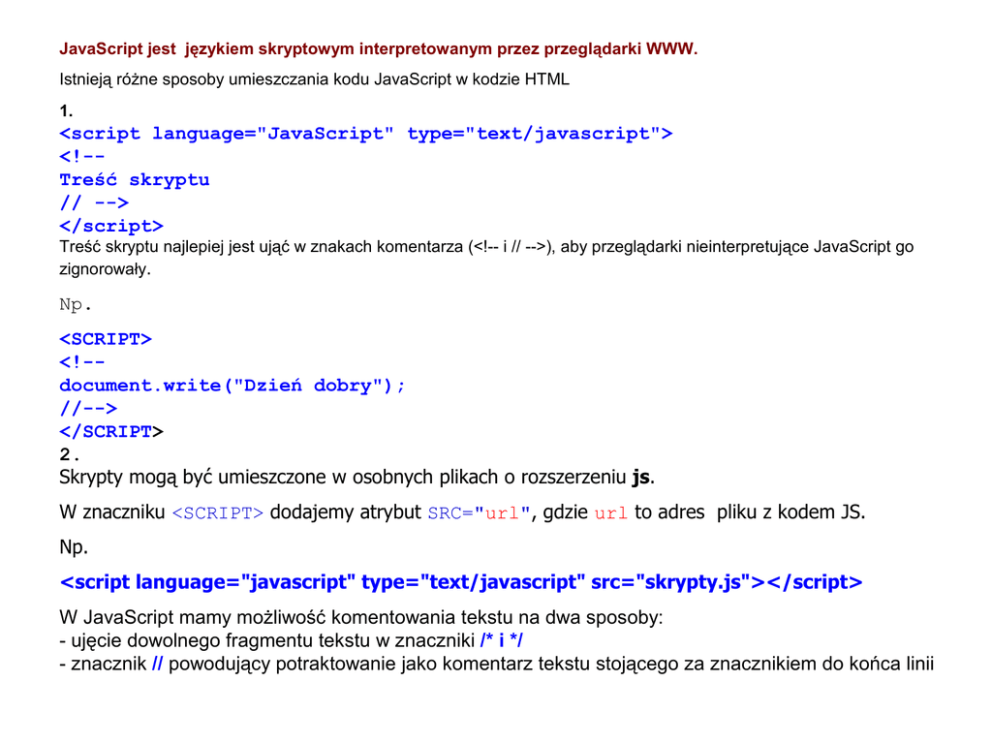Click the paragraph starting "Treść skryptu najlepiej"

pyautogui.click(x=486, y=246)
